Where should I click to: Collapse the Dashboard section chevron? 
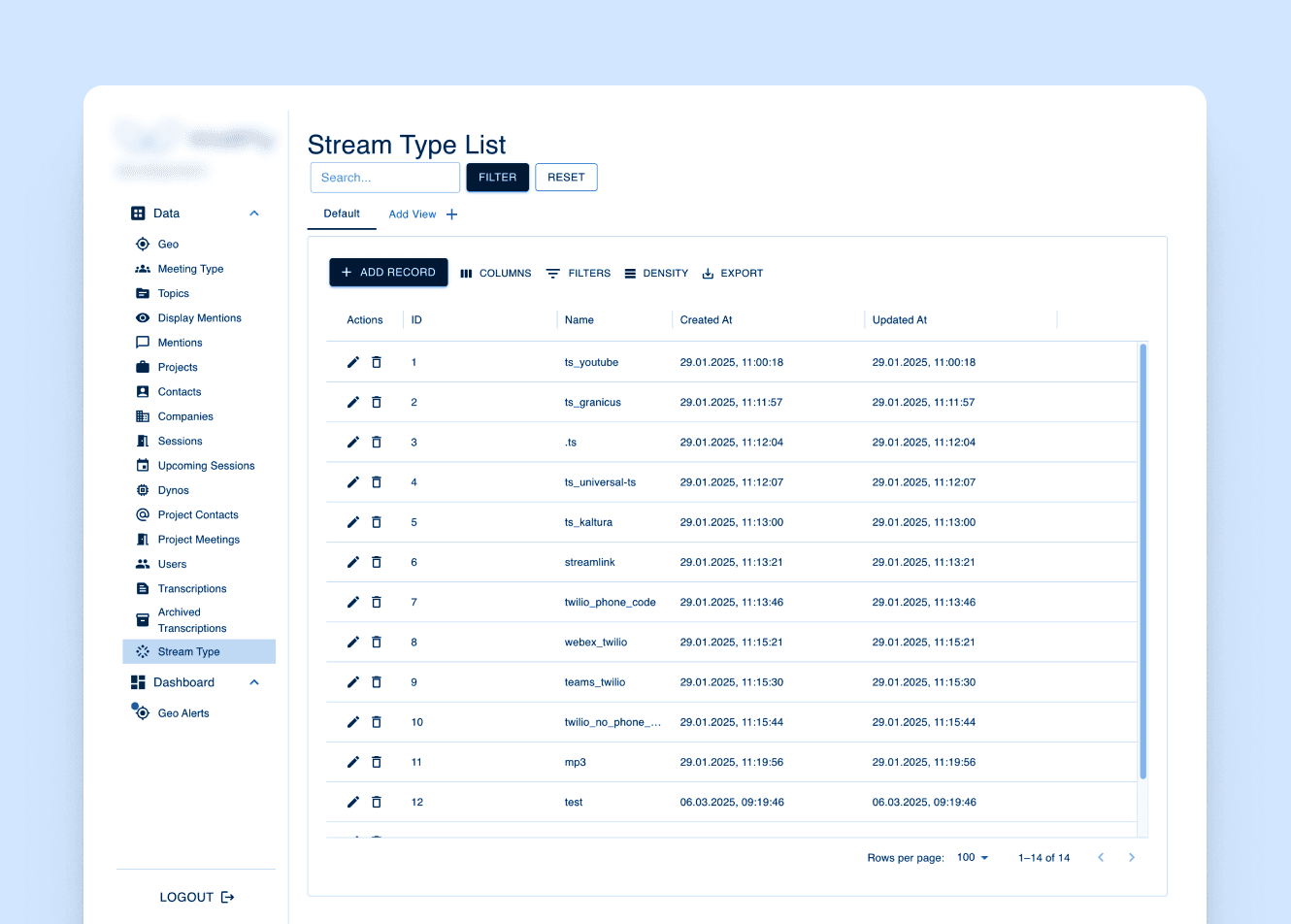coord(253,682)
